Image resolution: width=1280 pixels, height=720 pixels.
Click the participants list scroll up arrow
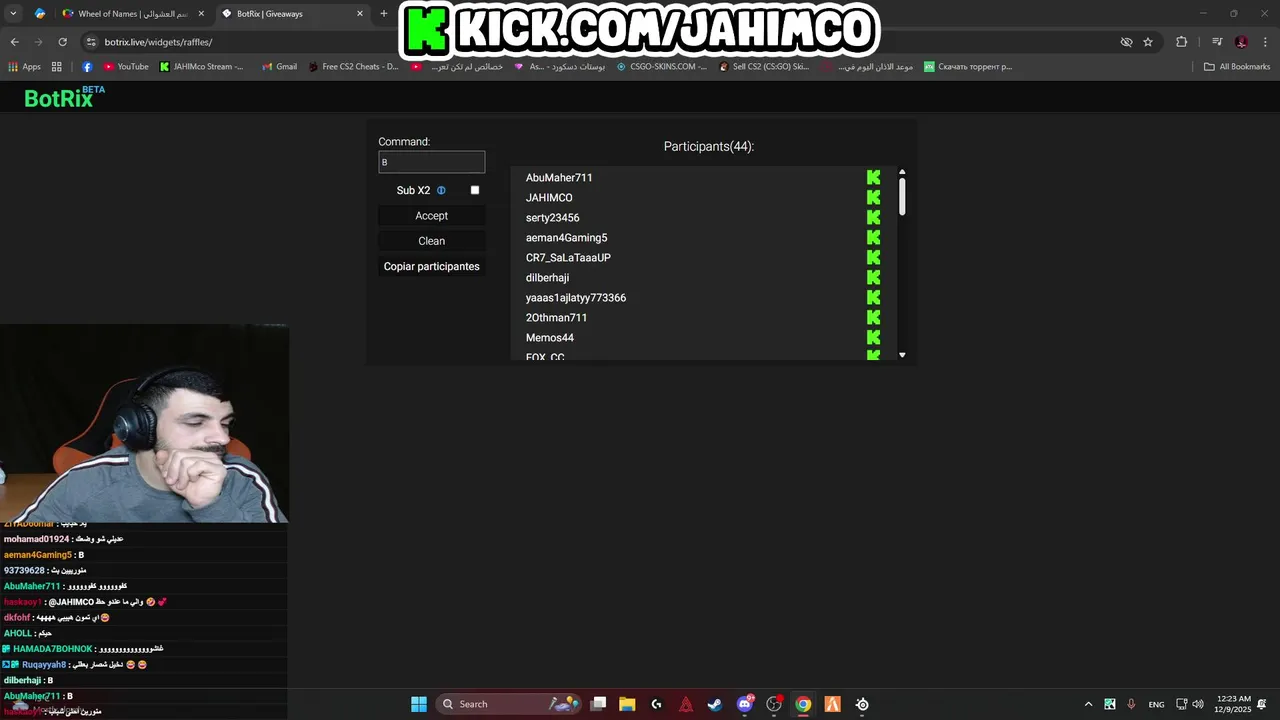pos(902,172)
